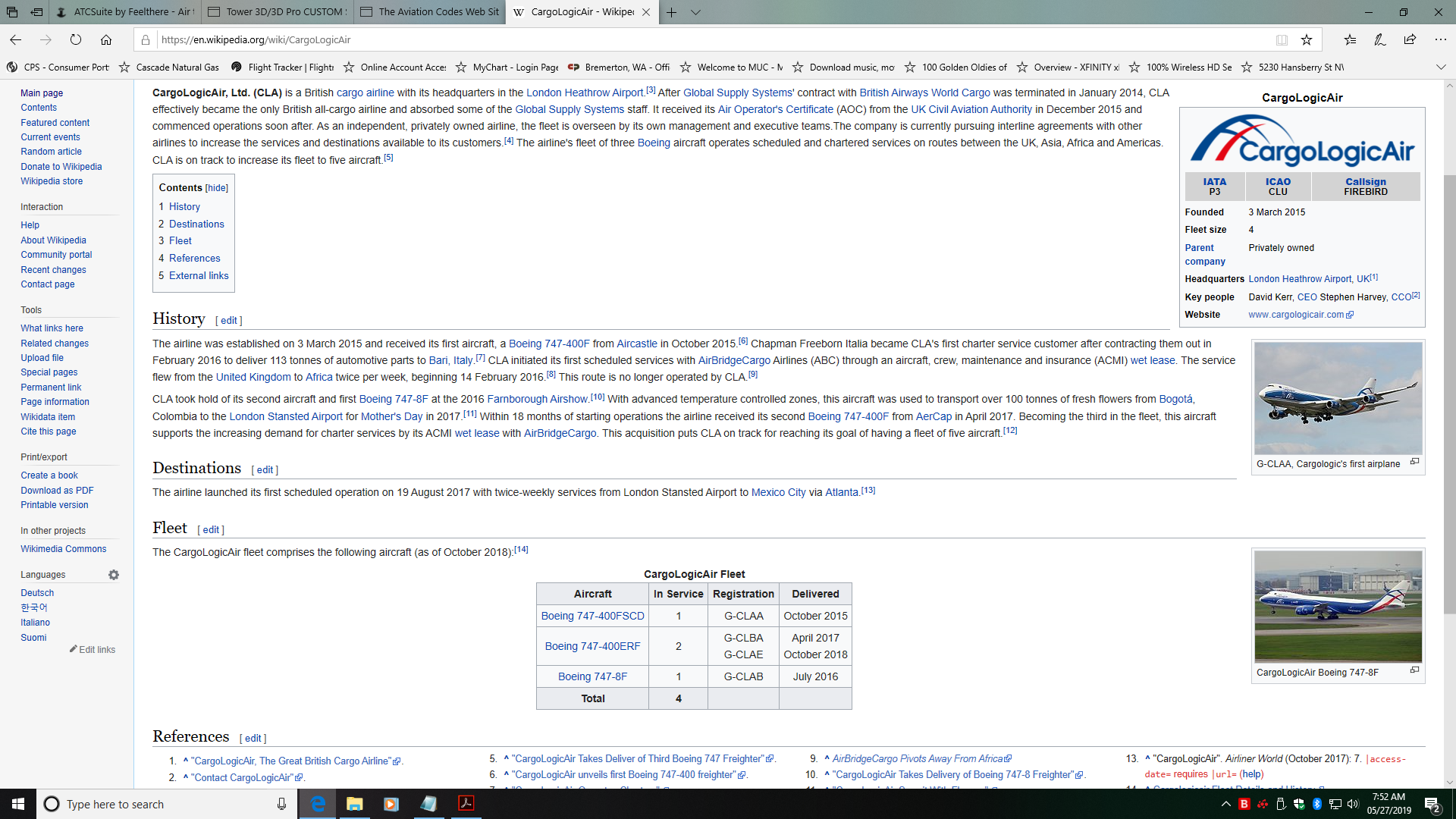Jump to Fleet in Contents
This screenshot has height=819, width=1456.
tap(180, 241)
